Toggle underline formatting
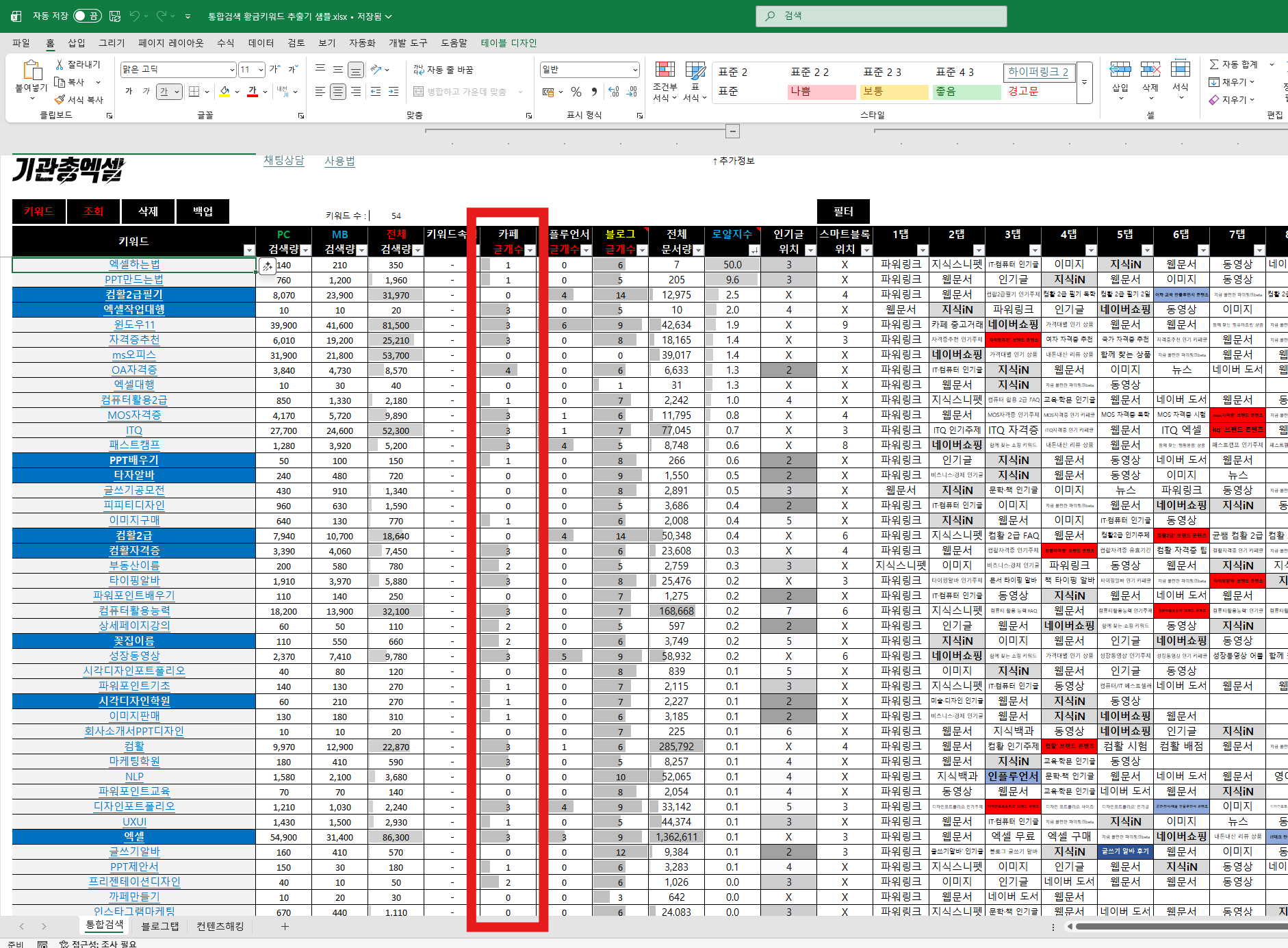1288x948 pixels. [164, 92]
